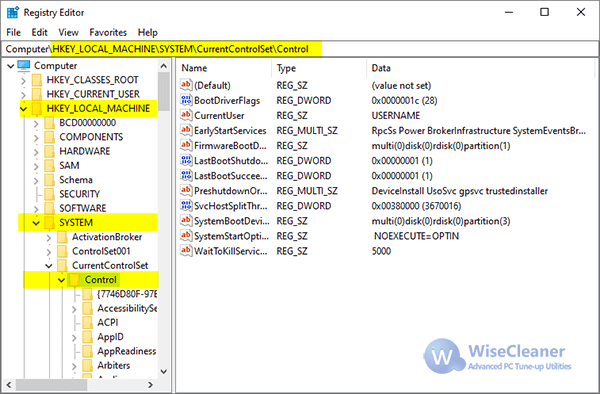Click the horizontal scrollbar left arrow
Screen dimensions: 600x394
(9, 384)
